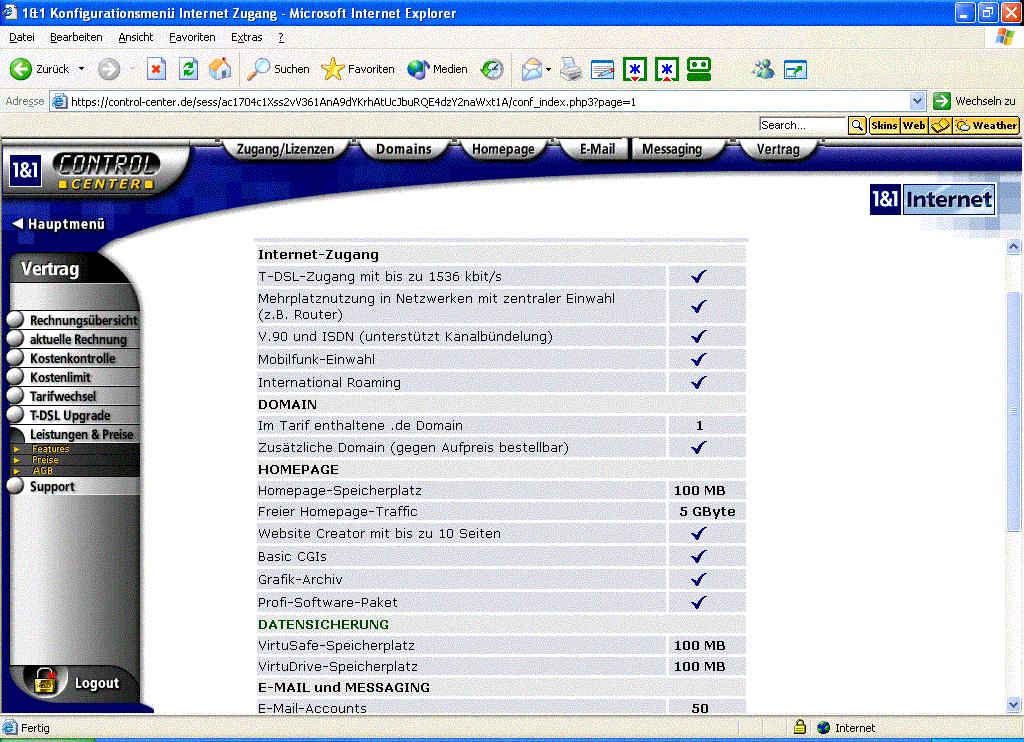This screenshot has height=742, width=1024.
Task: Expand the Preise submenu arrow
Action: point(16,460)
